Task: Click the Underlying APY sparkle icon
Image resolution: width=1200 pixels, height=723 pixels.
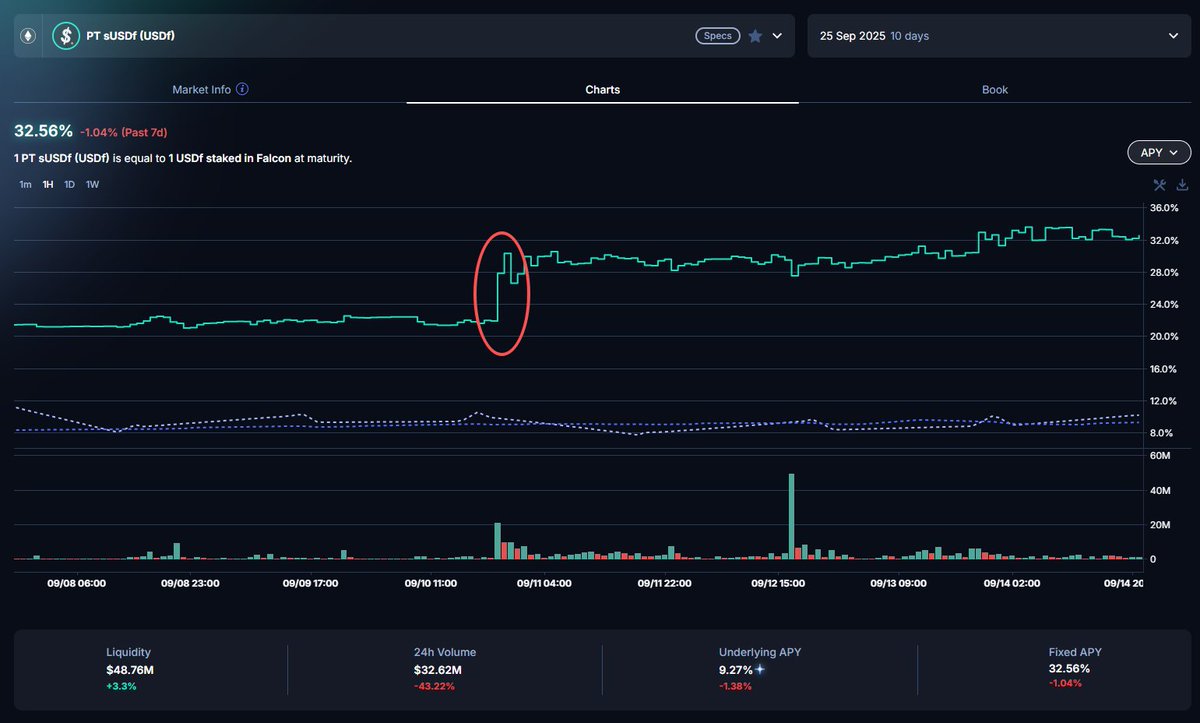Action: point(759,668)
